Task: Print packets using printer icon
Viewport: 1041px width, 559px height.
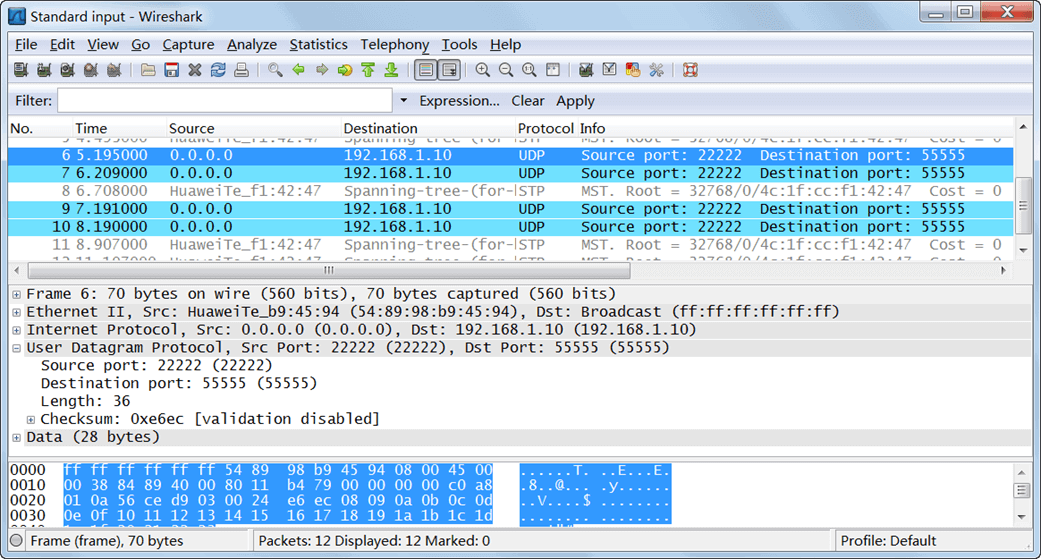Action: click(x=241, y=70)
